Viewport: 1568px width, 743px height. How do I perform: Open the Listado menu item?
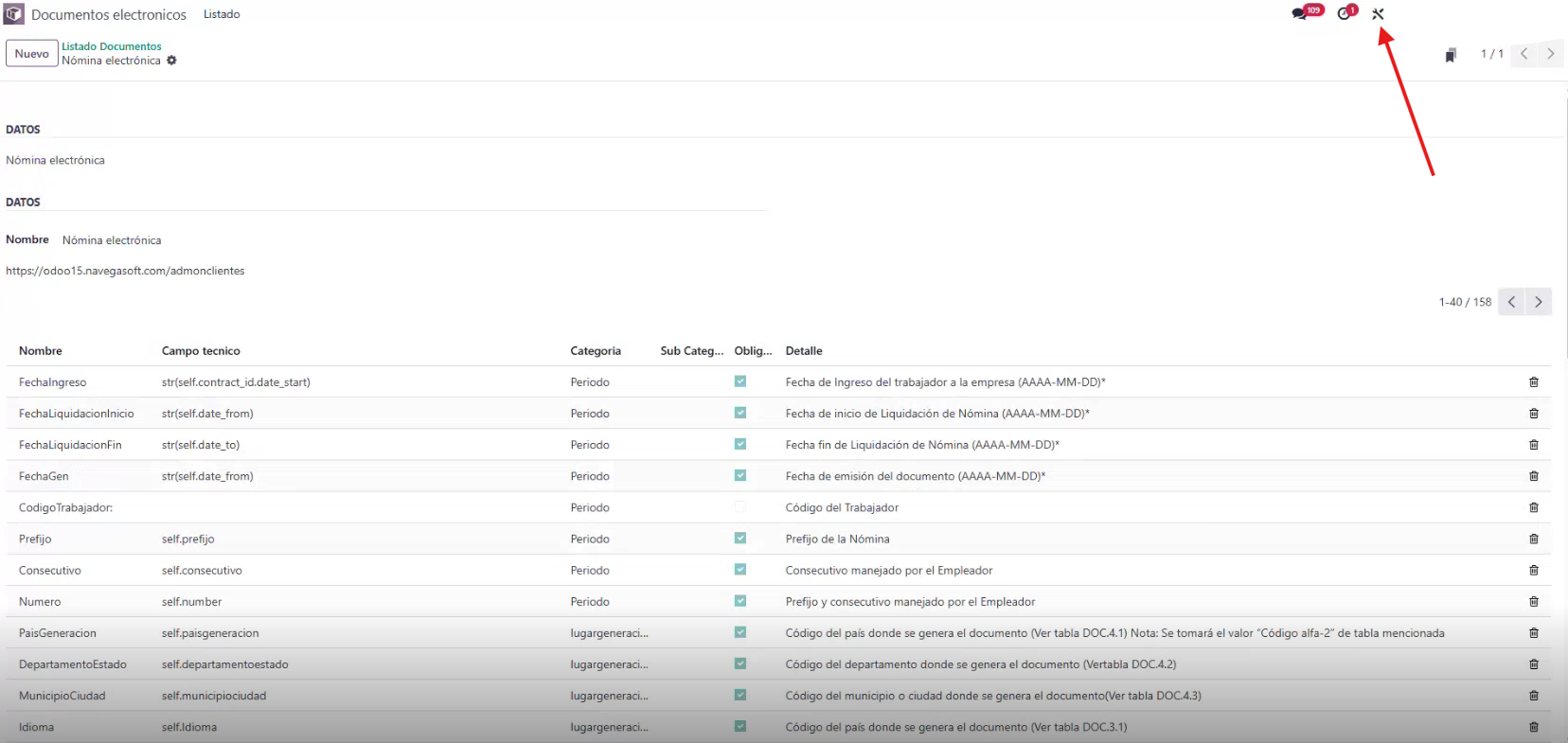point(222,14)
